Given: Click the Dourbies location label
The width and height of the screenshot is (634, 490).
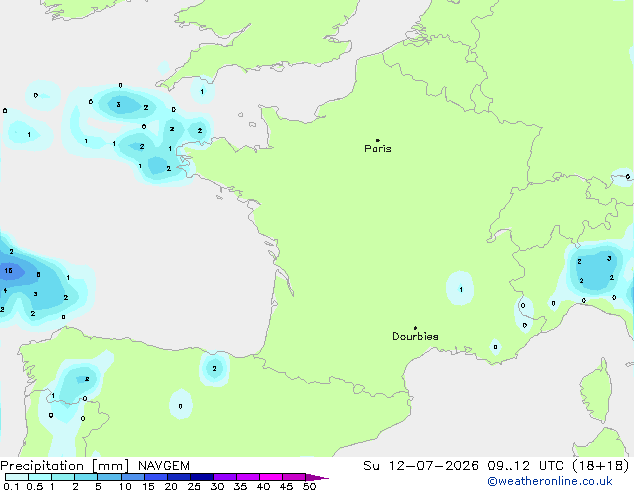Looking at the screenshot, I should 415,336.
